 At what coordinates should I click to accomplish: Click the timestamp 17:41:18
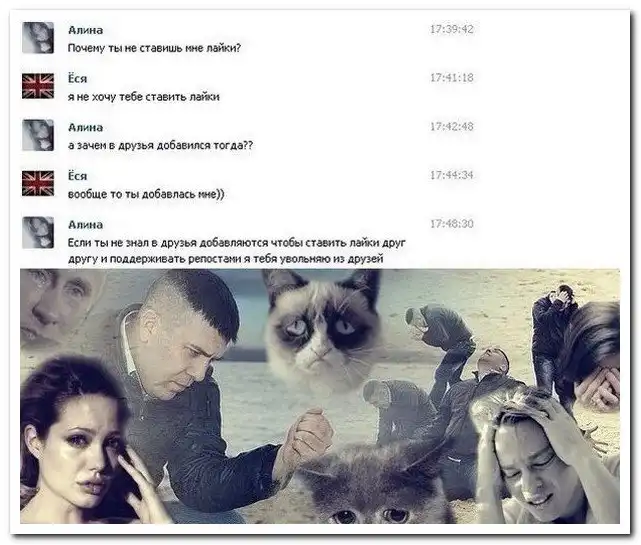pyautogui.click(x=452, y=78)
